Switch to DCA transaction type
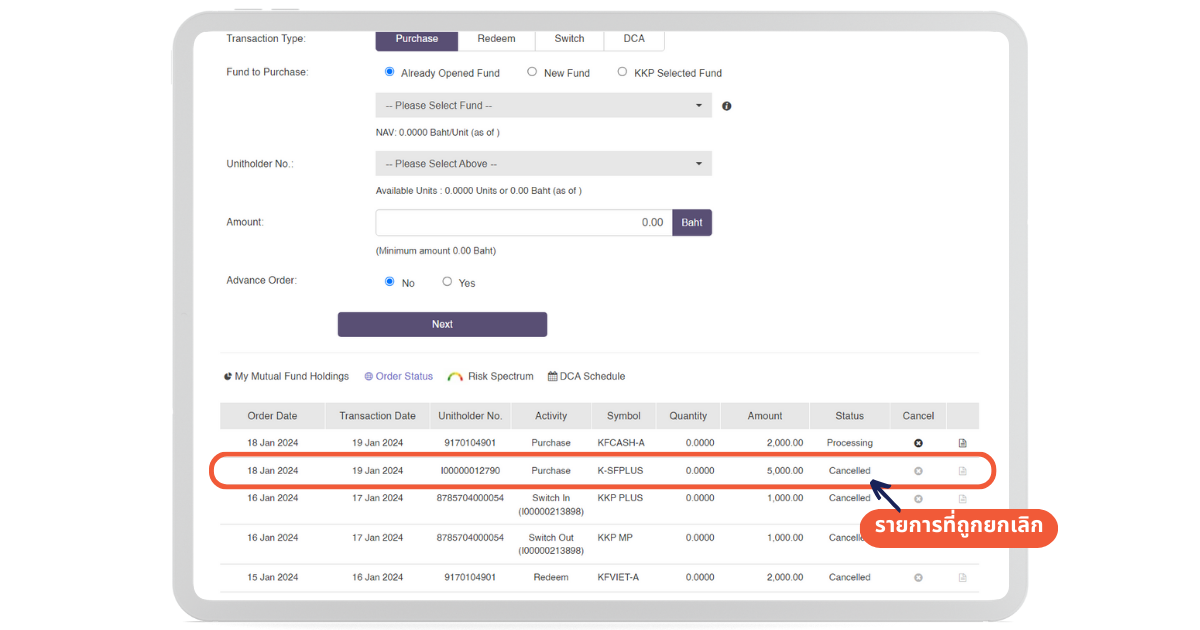 click(x=634, y=39)
